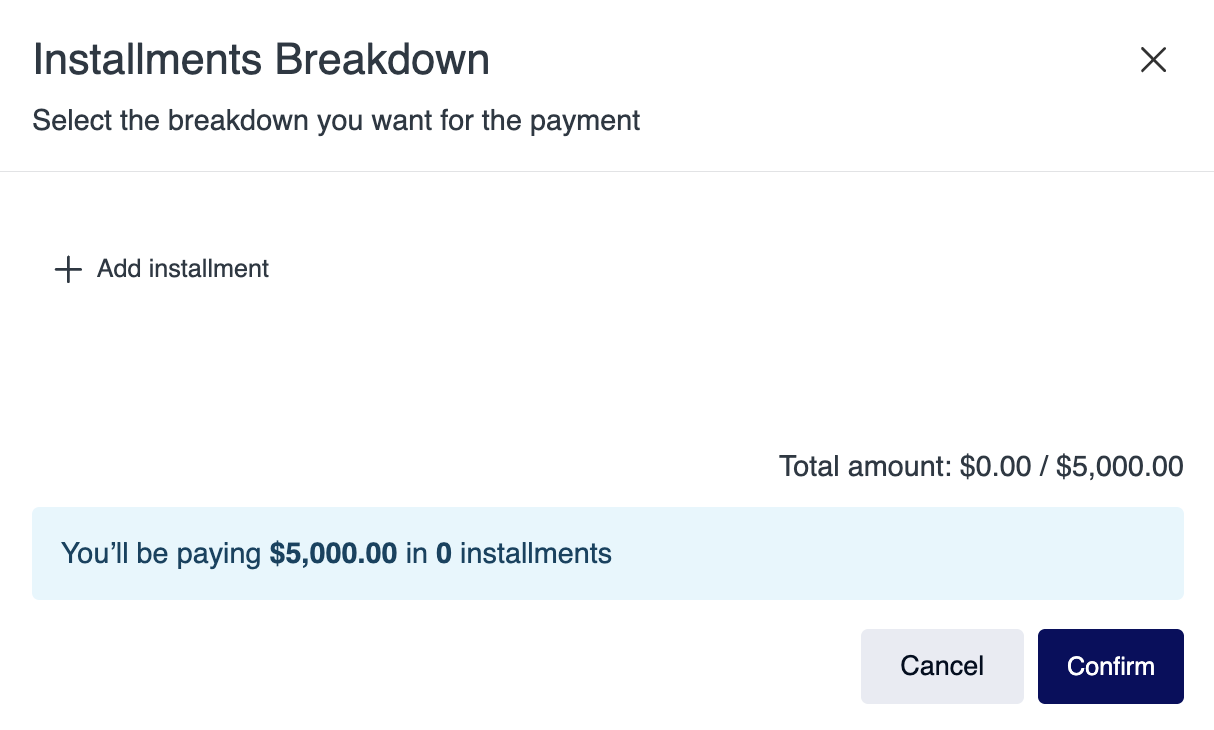Click the $0.00 current total value
The width and height of the screenshot is (1214, 730).
point(995,466)
